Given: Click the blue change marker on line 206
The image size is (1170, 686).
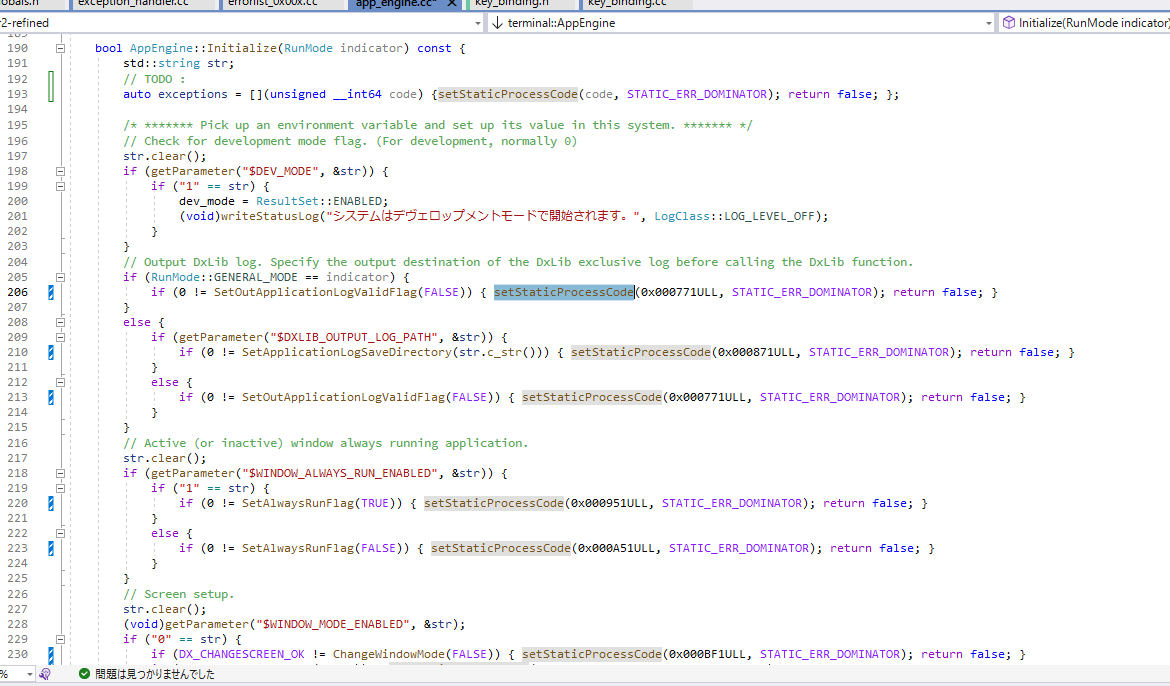Looking at the screenshot, I should click(51, 293).
